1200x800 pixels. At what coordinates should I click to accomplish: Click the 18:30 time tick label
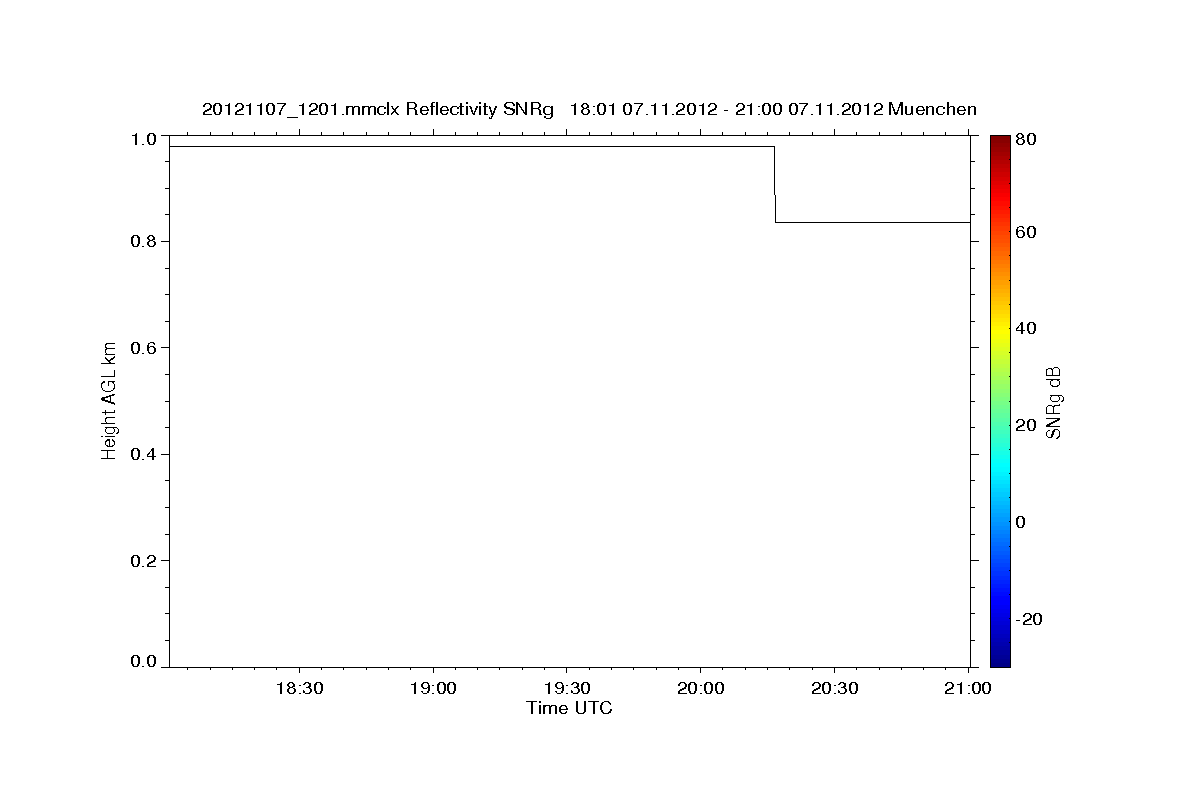pos(299,689)
